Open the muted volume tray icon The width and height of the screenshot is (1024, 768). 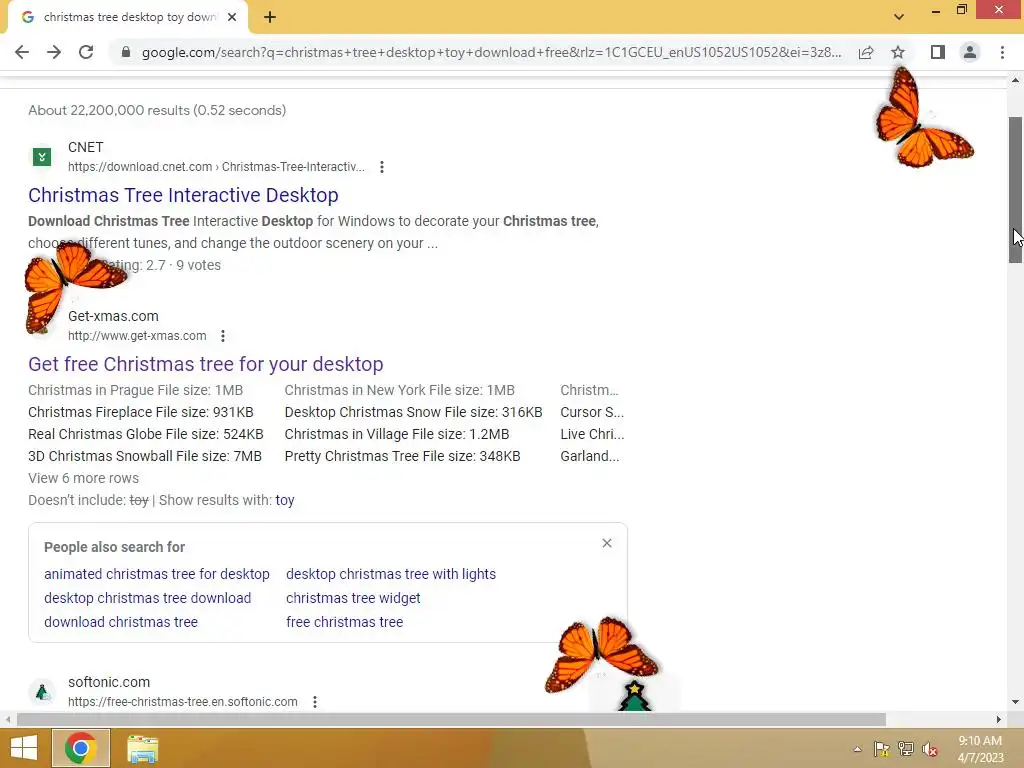(x=930, y=749)
